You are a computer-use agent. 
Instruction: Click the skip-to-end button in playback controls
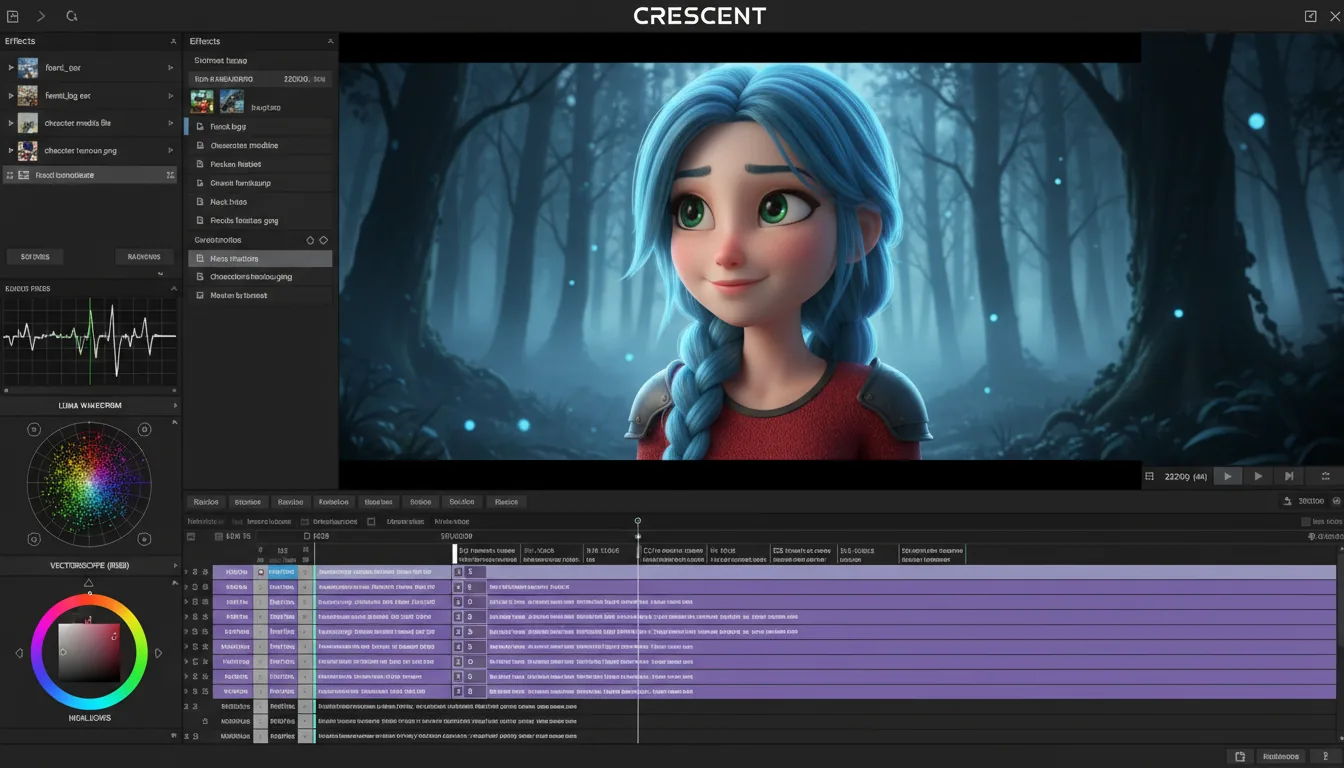(x=1289, y=477)
